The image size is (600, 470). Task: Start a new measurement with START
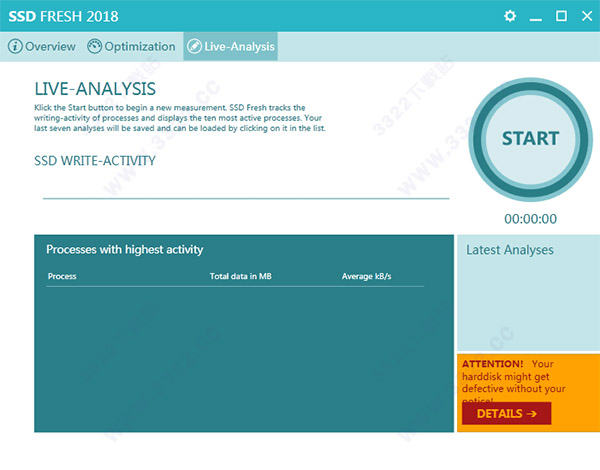(x=530, y=139)
